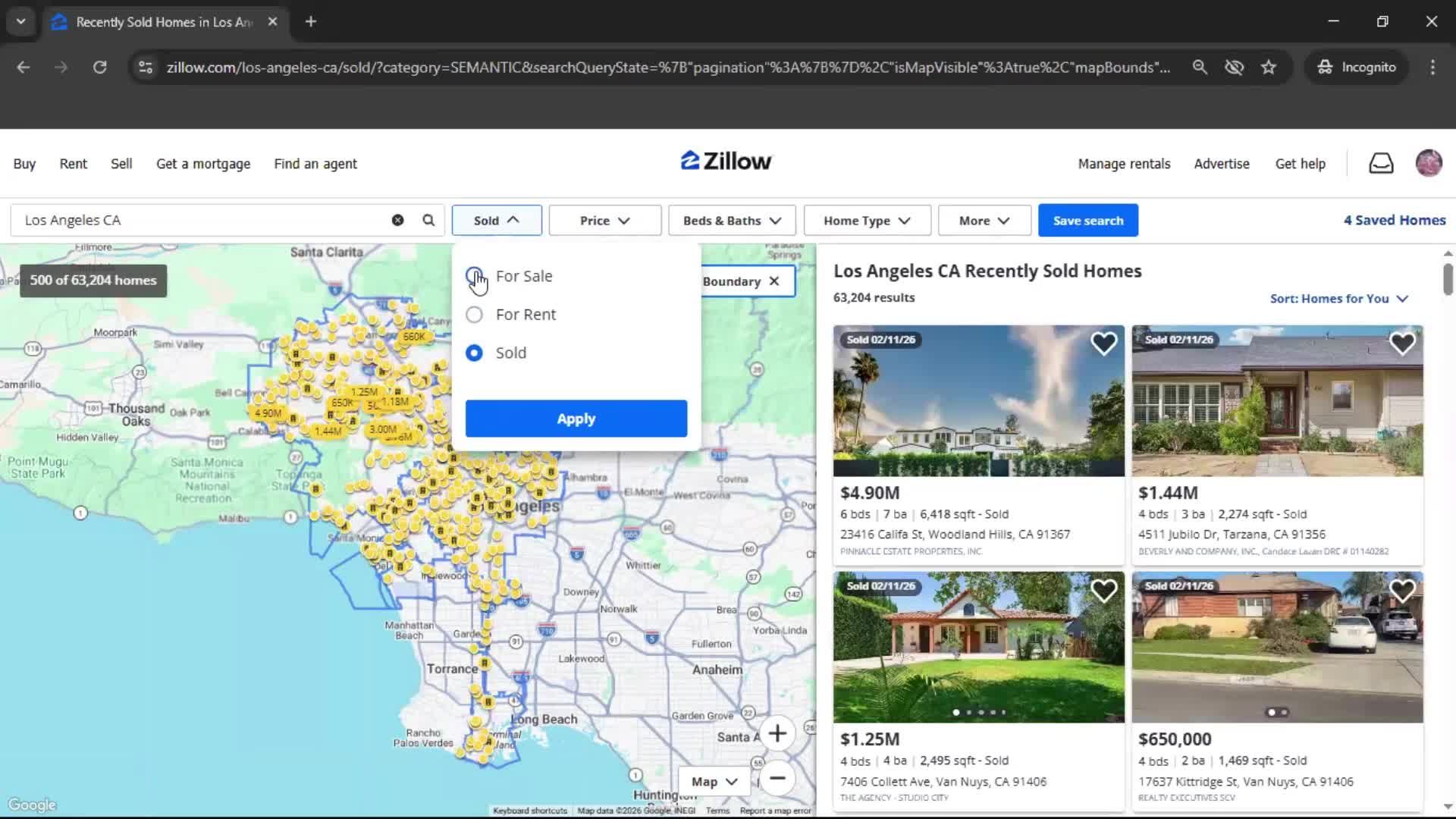Click the search magnifier icon

[x=428, y=220]
